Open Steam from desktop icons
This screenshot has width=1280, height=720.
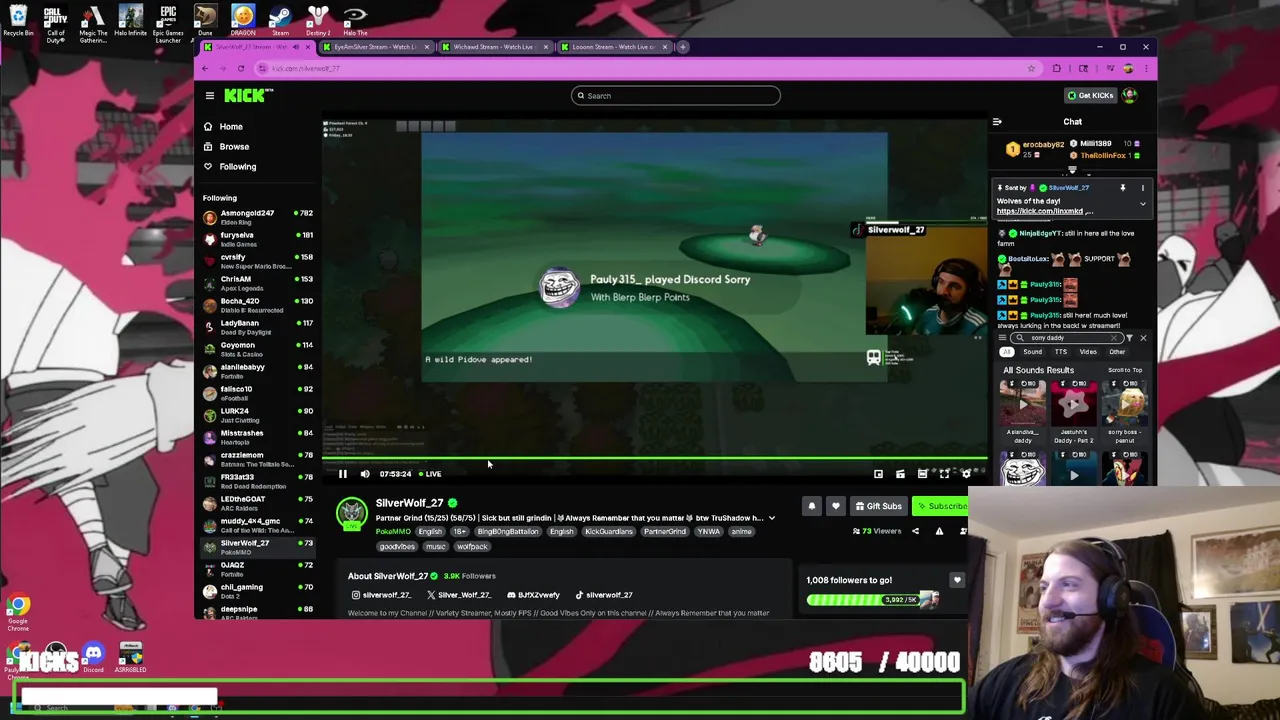(x=280, y=20)
